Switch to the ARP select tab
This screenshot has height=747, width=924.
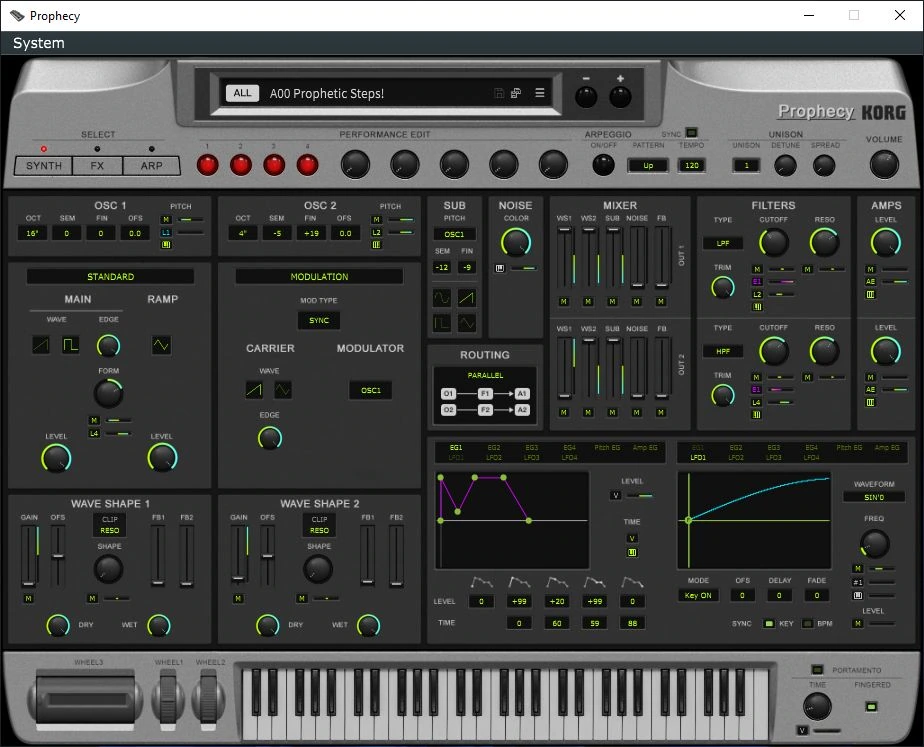151,166
